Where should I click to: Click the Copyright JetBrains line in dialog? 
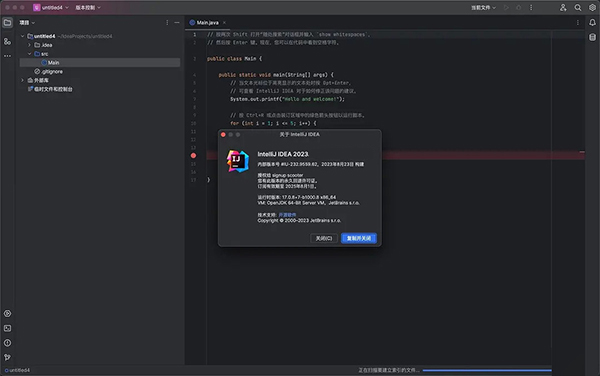299,220
